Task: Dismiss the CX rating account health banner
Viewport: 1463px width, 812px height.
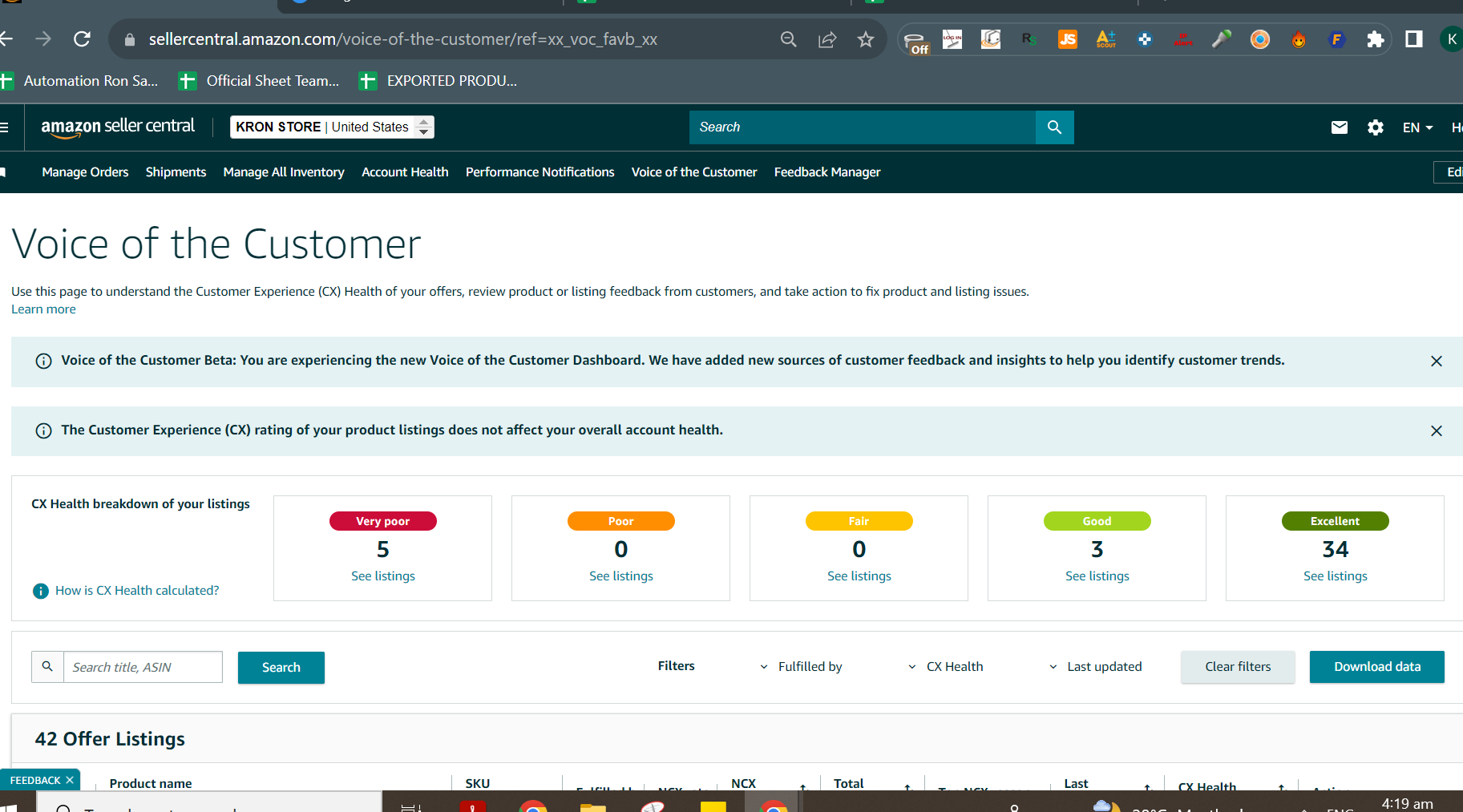Action: 1437,431
